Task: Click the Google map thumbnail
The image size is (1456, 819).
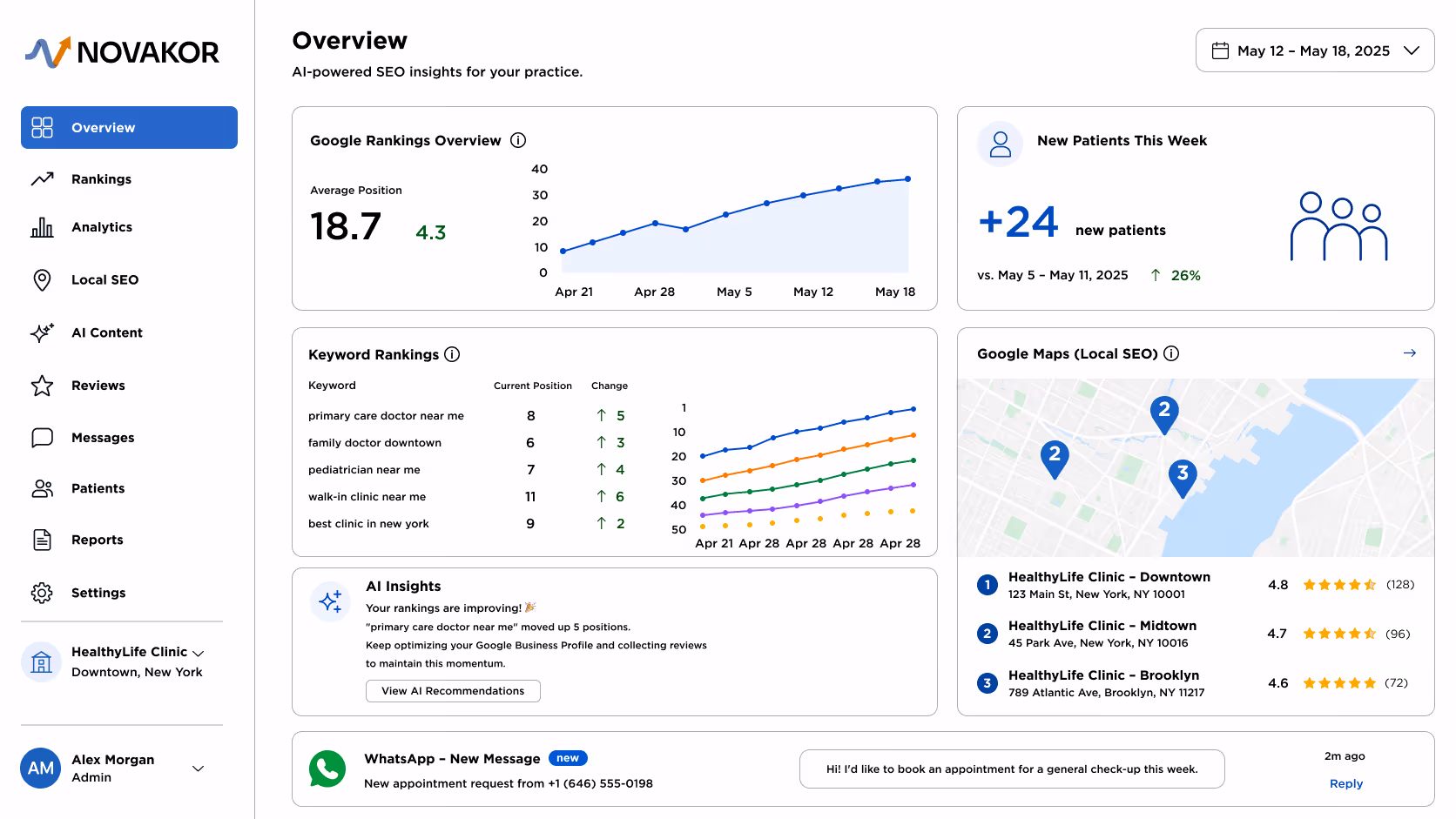Action: (1196, 467)
